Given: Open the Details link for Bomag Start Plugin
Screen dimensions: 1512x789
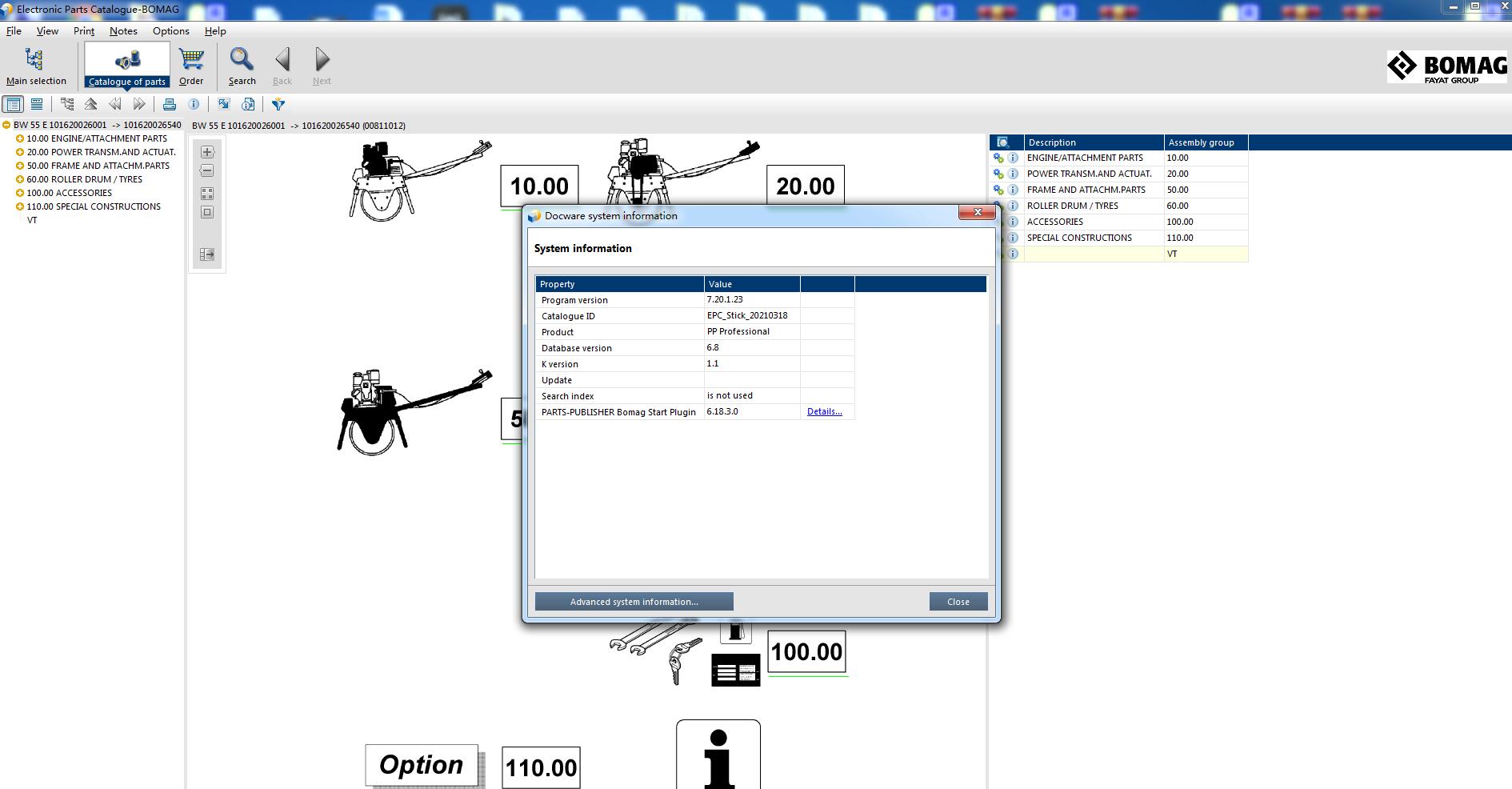Looking at the screenshot, I should click(x=824, y=411).
